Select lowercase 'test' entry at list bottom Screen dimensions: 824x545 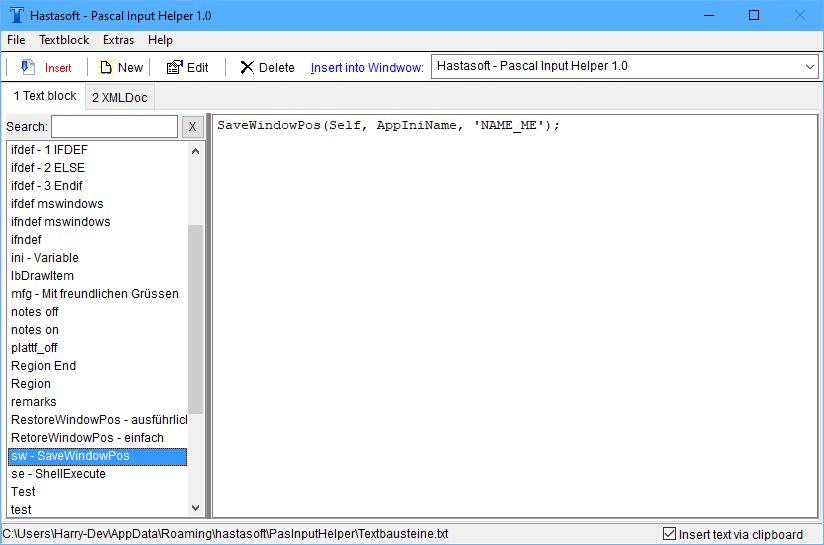tap(98, 509)
